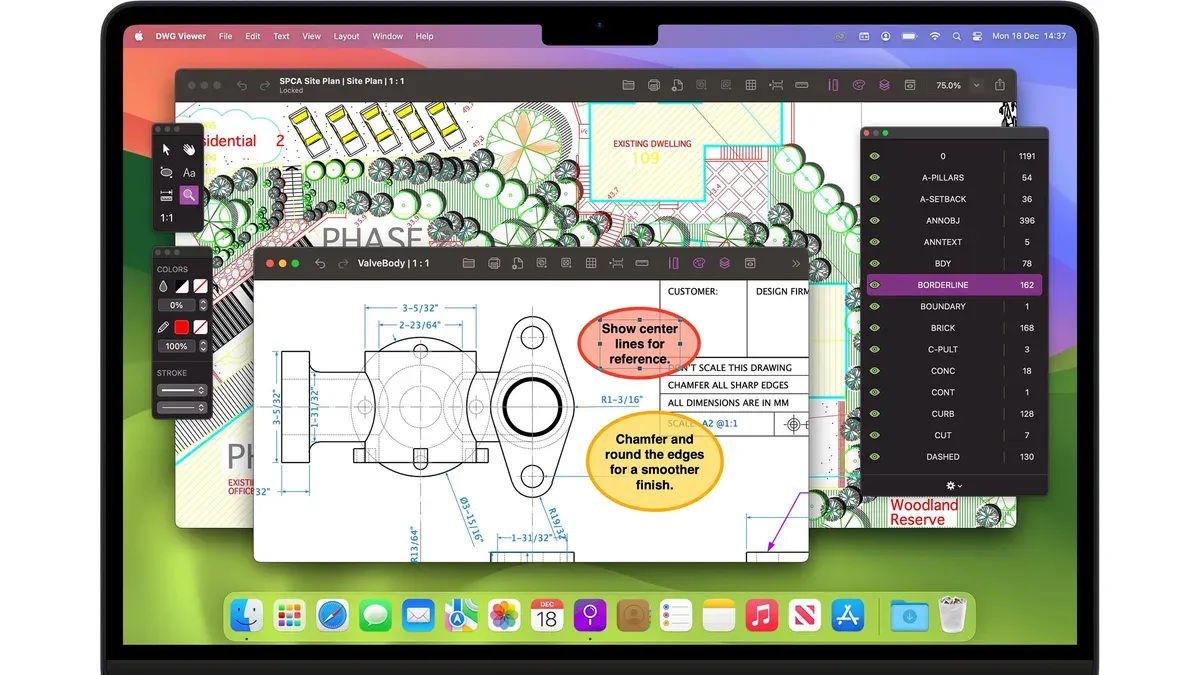This screenshot has width=1200, height=675.
Task: Open the Edit menu
Action: [x=253, y=36]
